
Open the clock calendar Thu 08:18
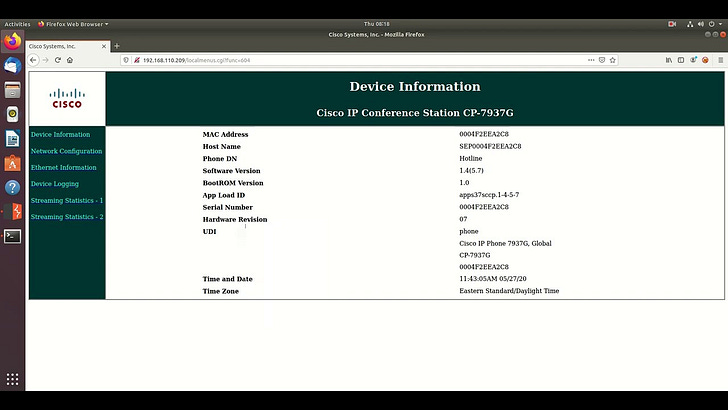377,24
